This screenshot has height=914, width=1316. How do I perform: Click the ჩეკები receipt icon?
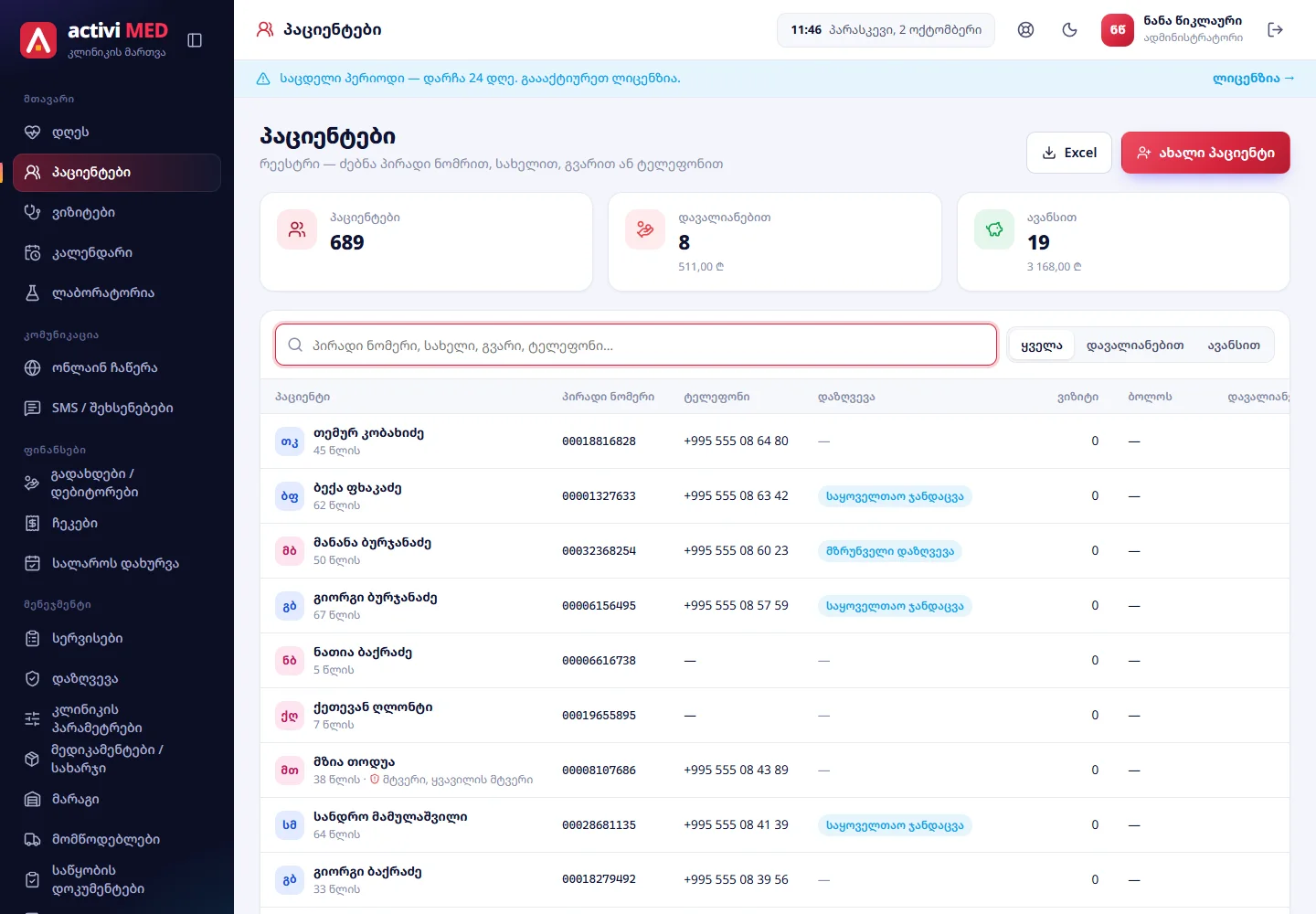(33, 524)
